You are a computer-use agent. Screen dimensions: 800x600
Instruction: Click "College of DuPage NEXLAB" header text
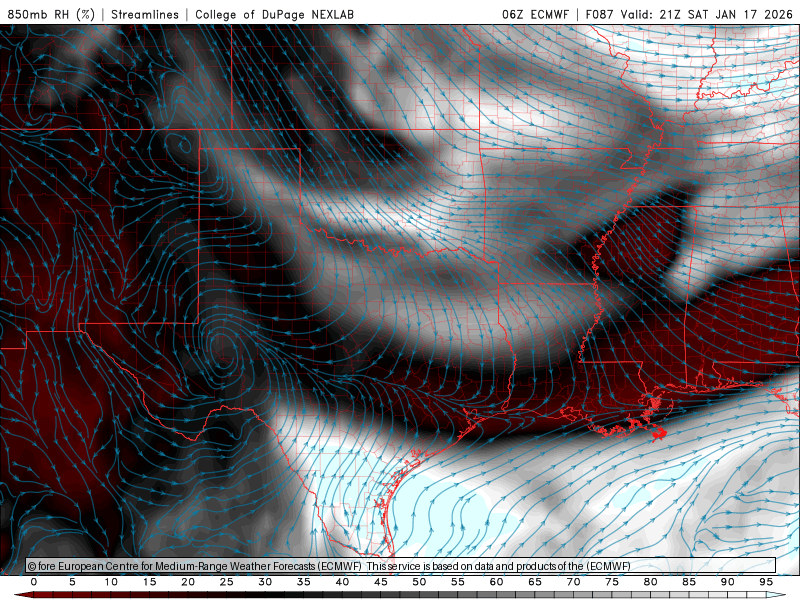click(274, 14)
